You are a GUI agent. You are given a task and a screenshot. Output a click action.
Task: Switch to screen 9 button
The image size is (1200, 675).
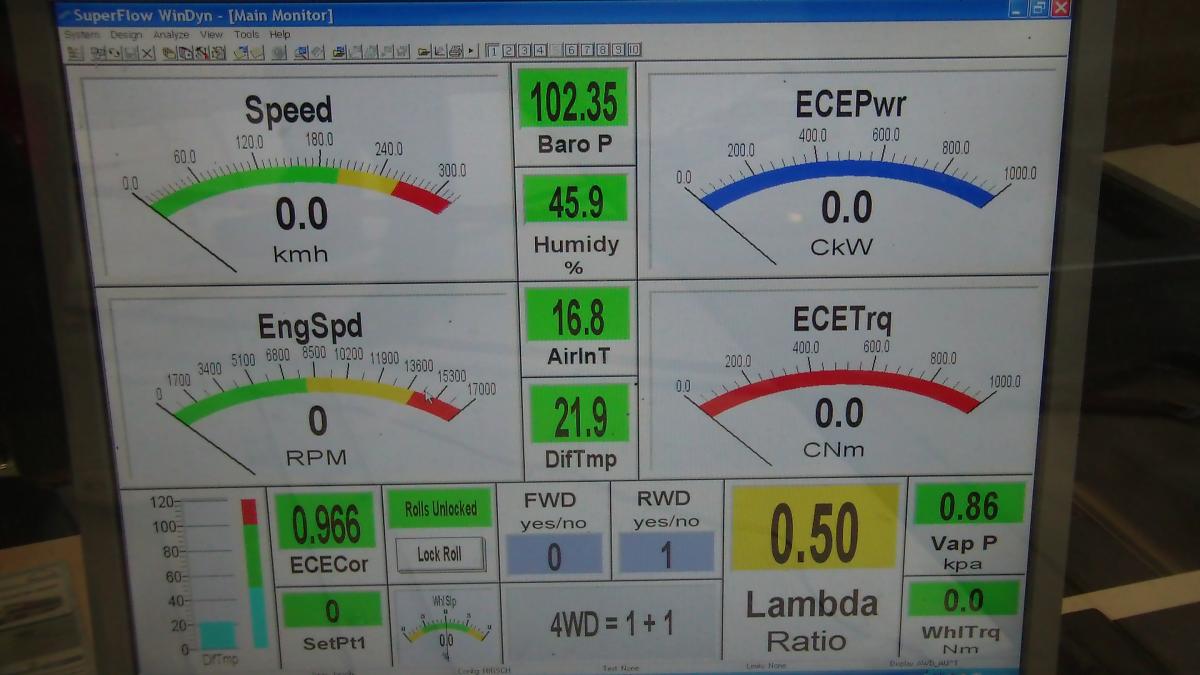point(618,51)
